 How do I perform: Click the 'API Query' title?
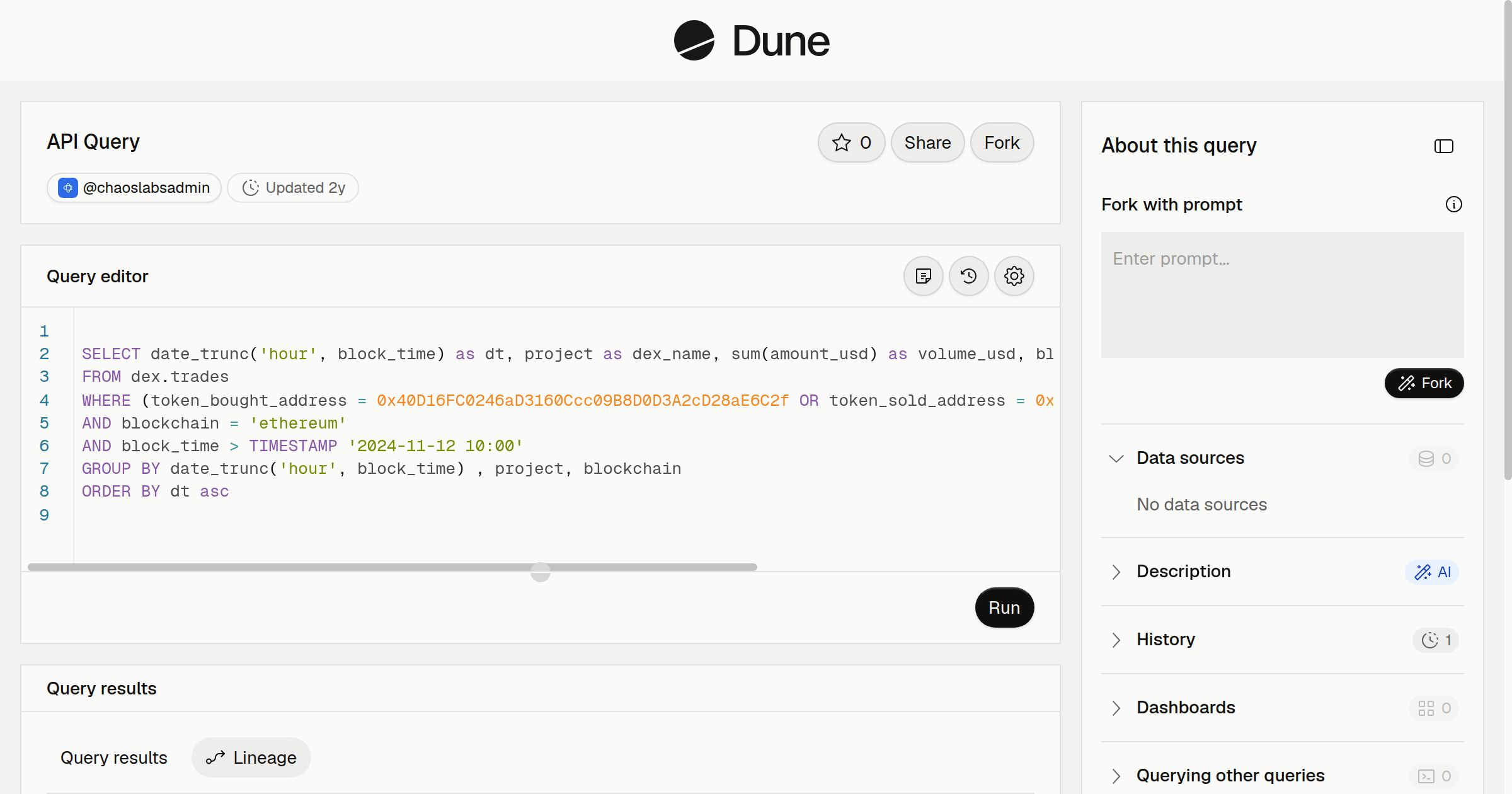[x=93, y=142]
